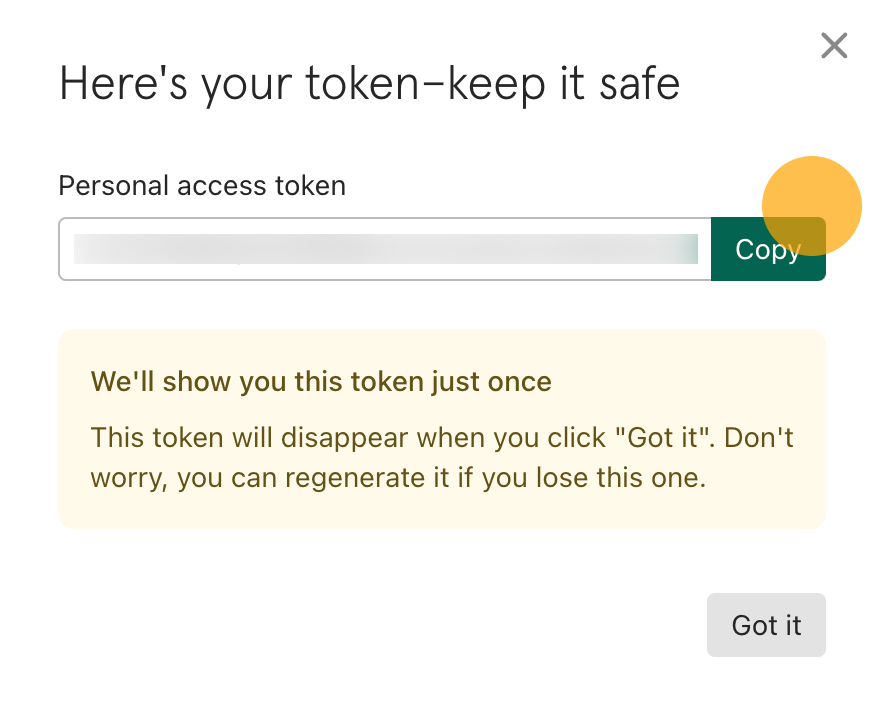Focus the personal access token input box
Image resolution: width=880 pixels, height=706 pixels.
tap(385, 249)
